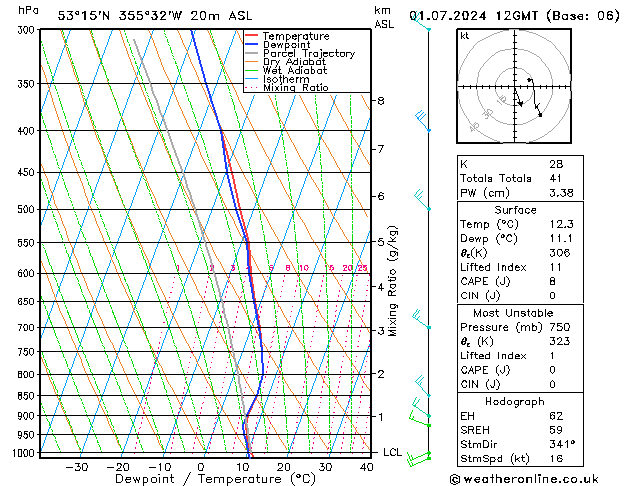Click the center of the hodograph plot
Viewport: 629px width, 486px height.
(515, 87)
